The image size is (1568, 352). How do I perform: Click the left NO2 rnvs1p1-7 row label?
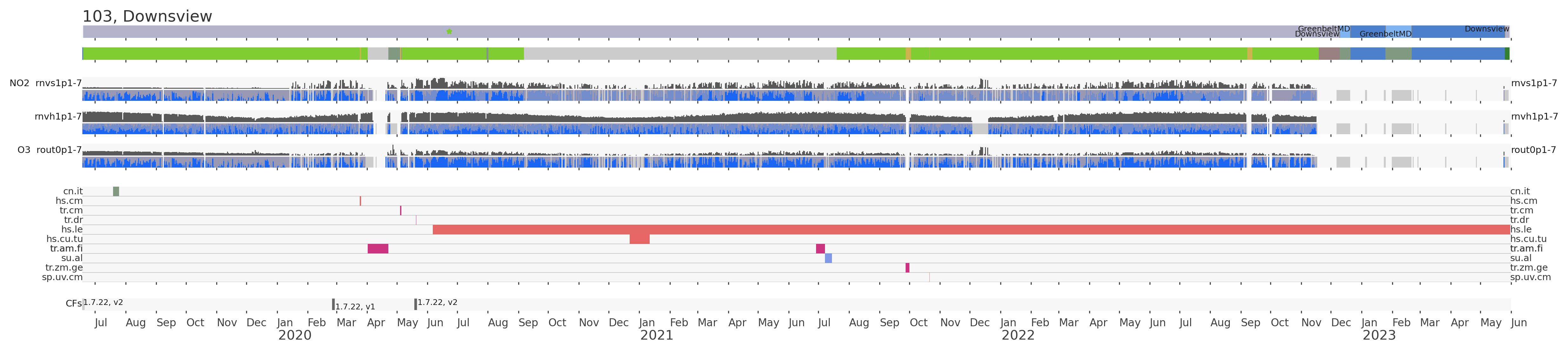[x=46, y=83]
